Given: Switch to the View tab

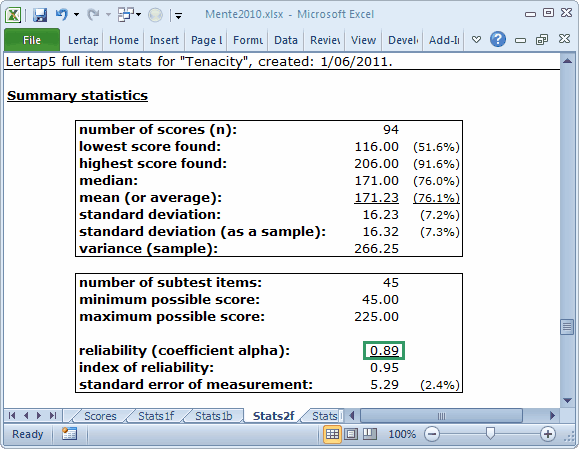Looking at the screenshot, I should tap(363, 40).
